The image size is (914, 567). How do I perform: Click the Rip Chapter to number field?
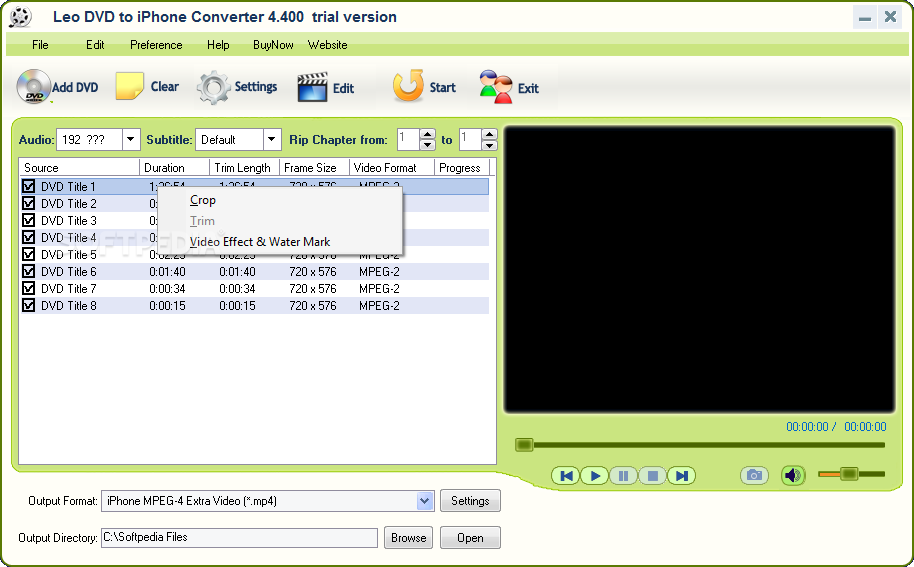point(470,140)
